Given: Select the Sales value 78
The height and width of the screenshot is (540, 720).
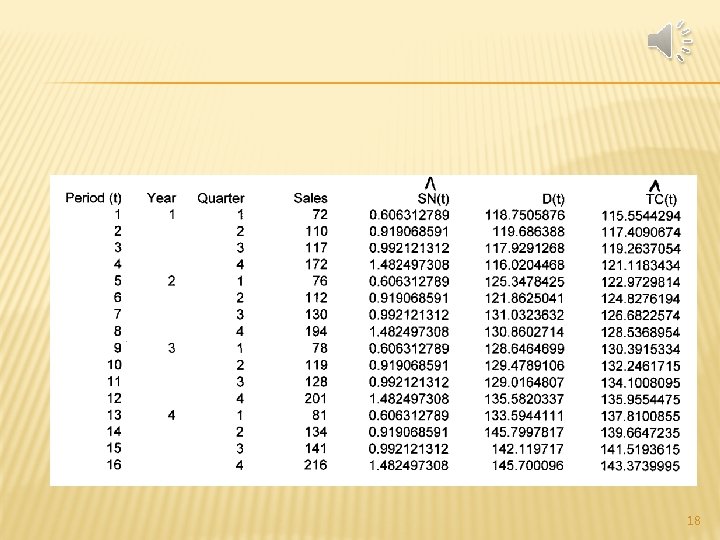Looking at the screenshot, I should (x=320, y=348).
